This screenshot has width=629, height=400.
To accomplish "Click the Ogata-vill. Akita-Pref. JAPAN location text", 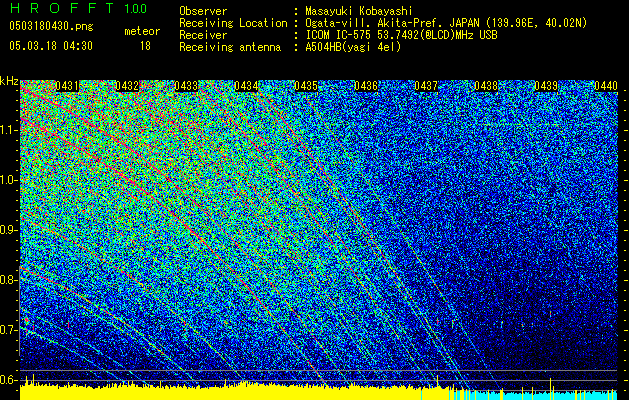I will point(446,23).
